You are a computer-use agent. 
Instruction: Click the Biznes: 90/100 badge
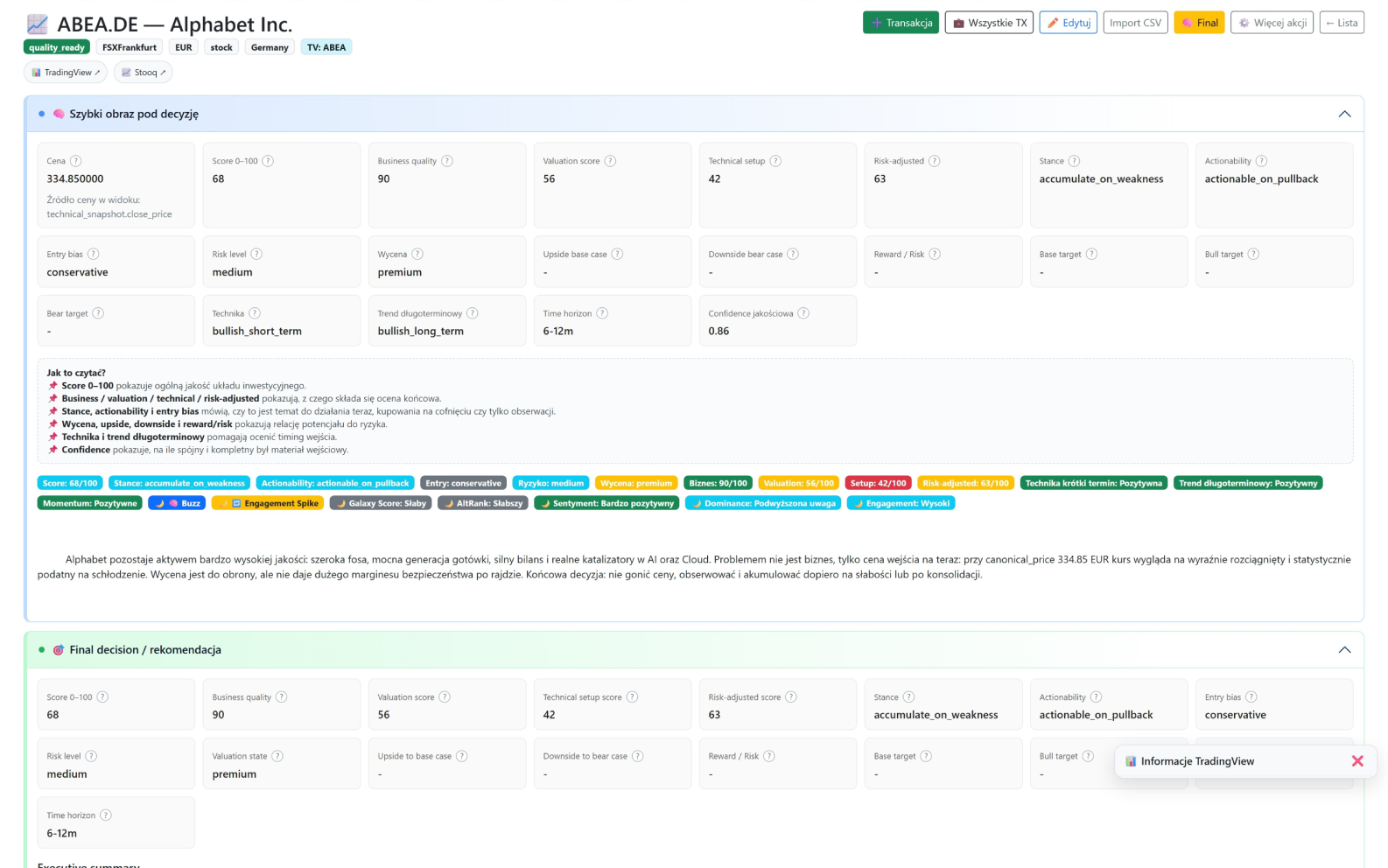(718, 483)
